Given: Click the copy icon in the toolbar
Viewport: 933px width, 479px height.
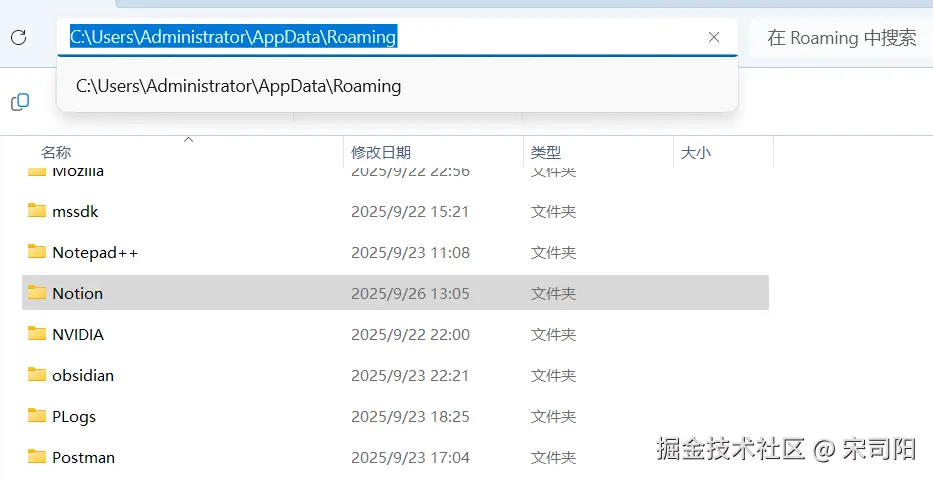Looking at the screenshot, I should pyautogui.click(x=20, y=102).
